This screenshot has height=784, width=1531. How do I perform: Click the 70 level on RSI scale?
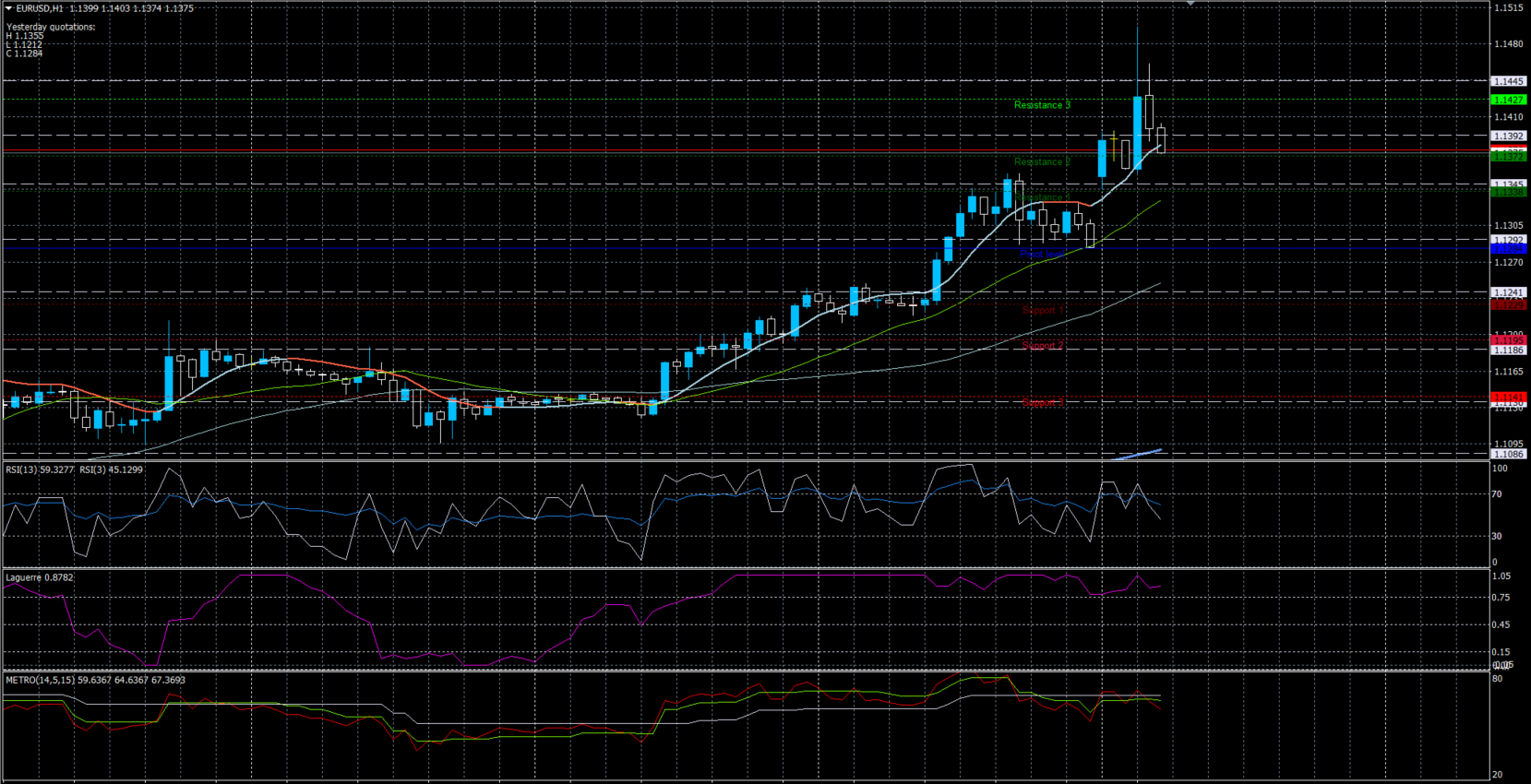click(1498, 494)
